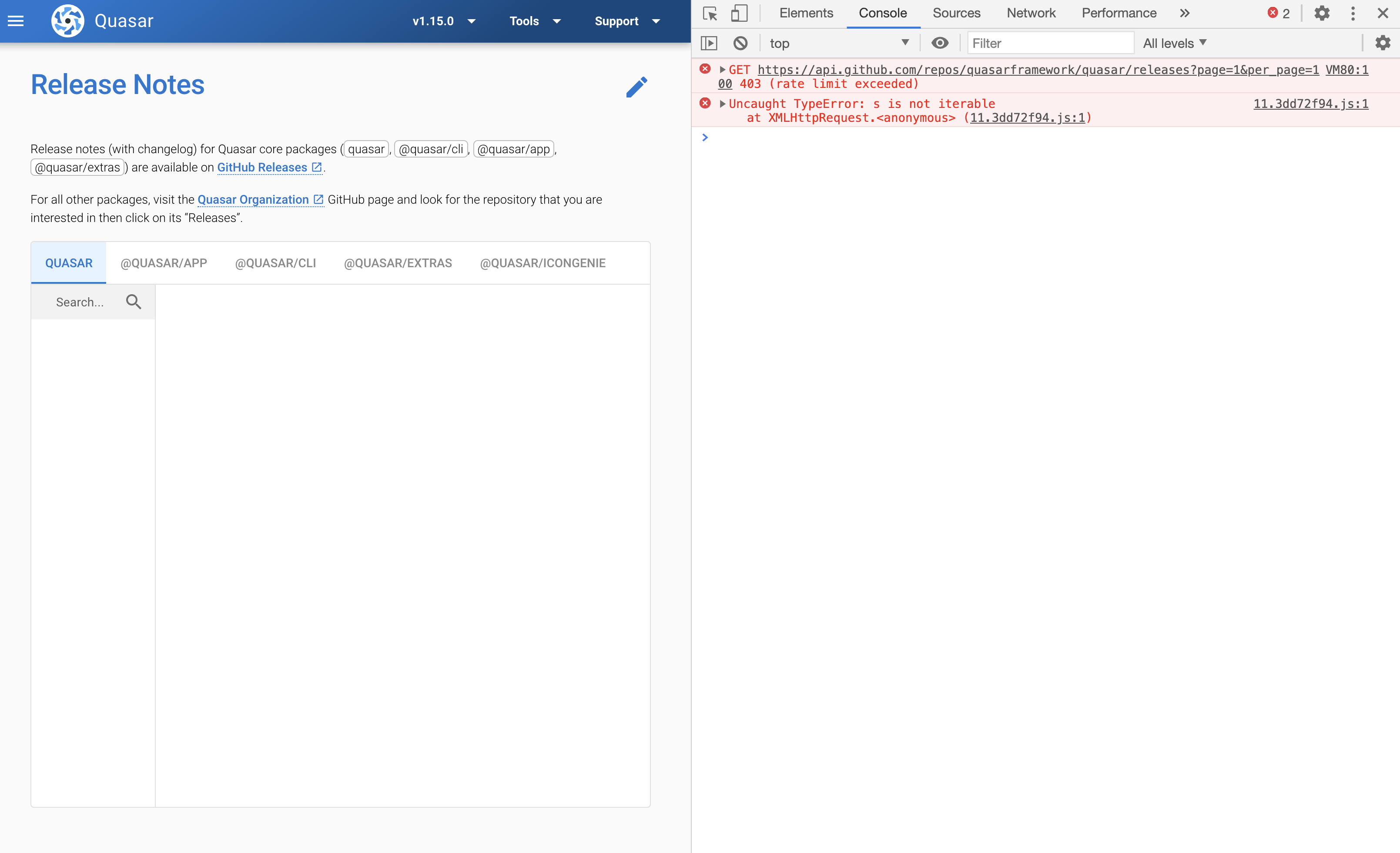Viewport: 1400px width, 853px height.
Task: Click the Quasar logo
Action: click(67, 20)
